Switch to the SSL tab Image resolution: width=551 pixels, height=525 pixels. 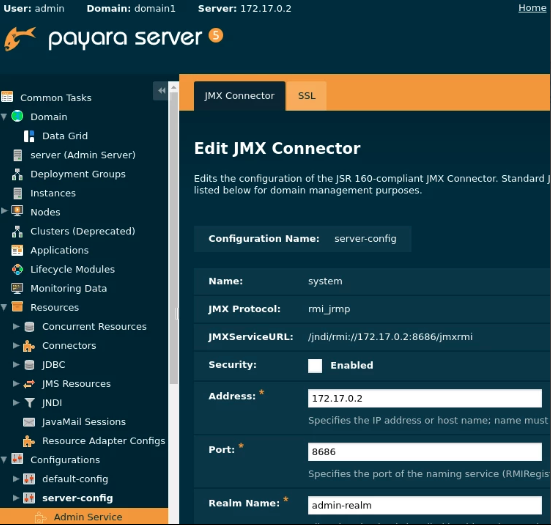[x=306, y=96]
